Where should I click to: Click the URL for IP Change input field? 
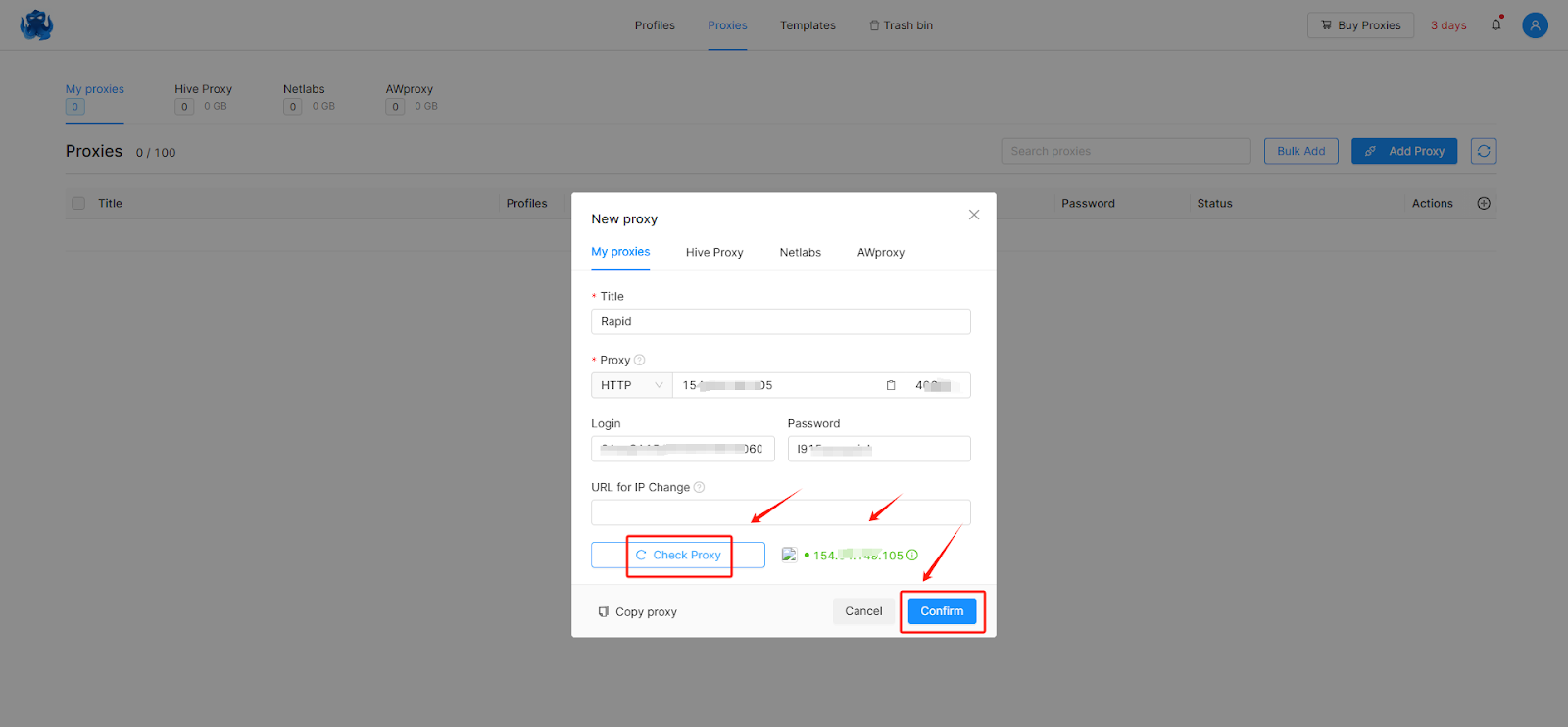pos(781,512)
